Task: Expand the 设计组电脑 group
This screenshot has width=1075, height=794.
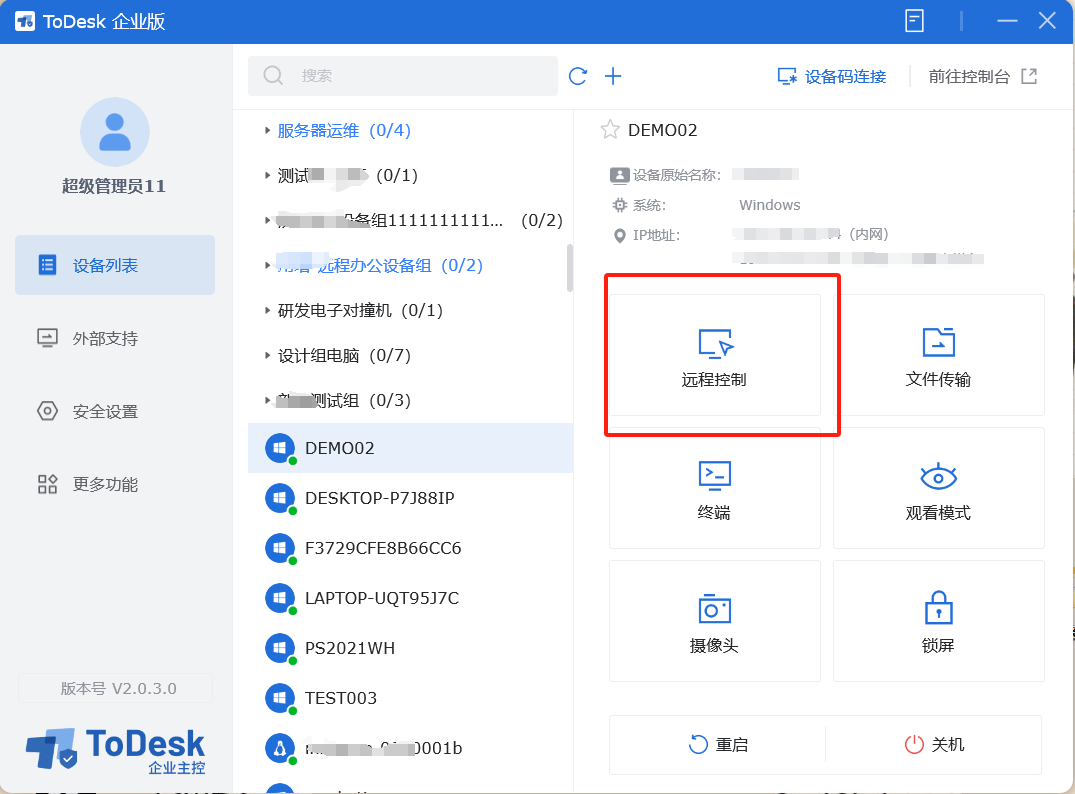Action: tap(267, 355)
